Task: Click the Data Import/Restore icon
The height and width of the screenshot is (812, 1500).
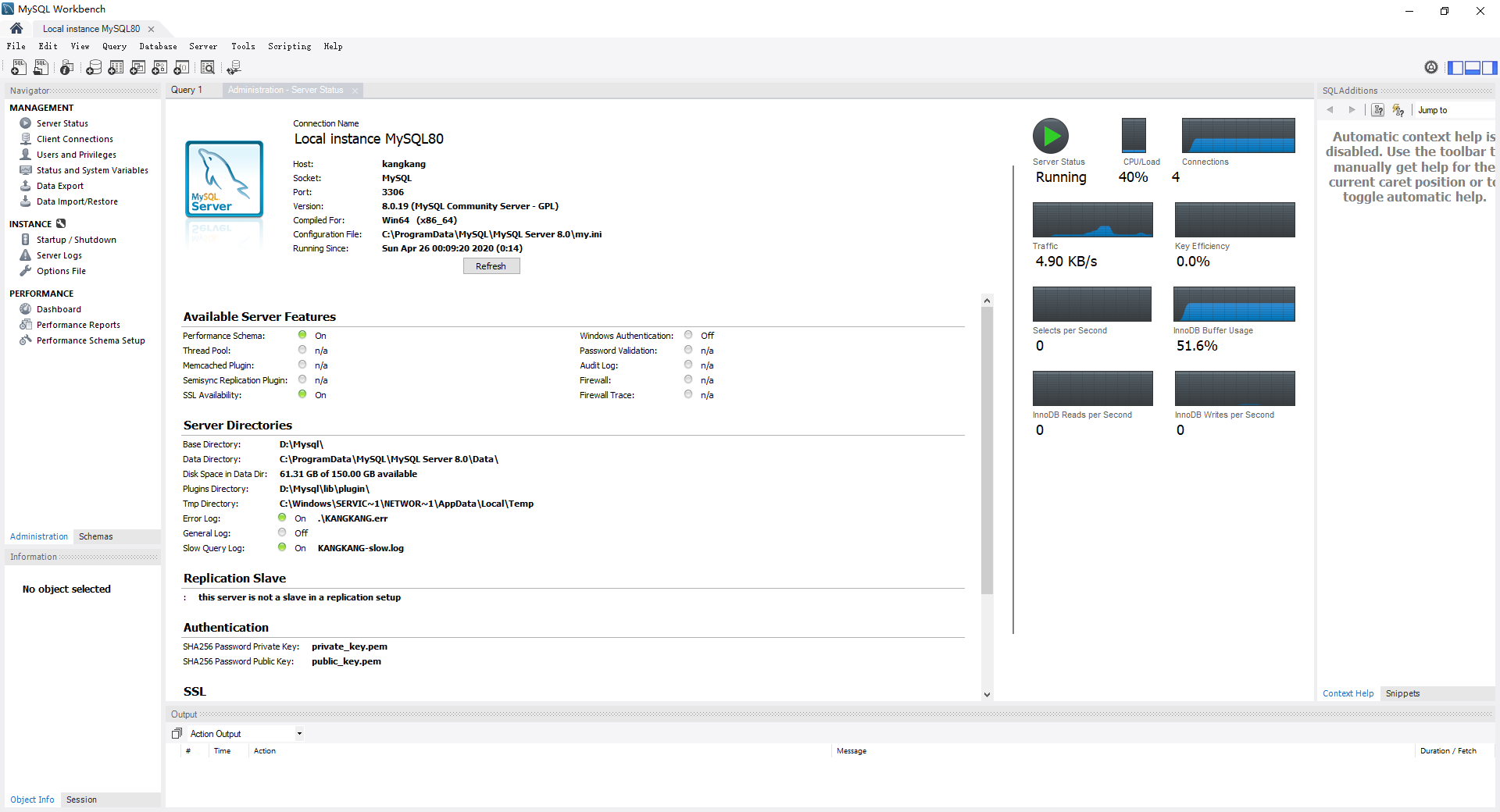Action: click(26, 201)
